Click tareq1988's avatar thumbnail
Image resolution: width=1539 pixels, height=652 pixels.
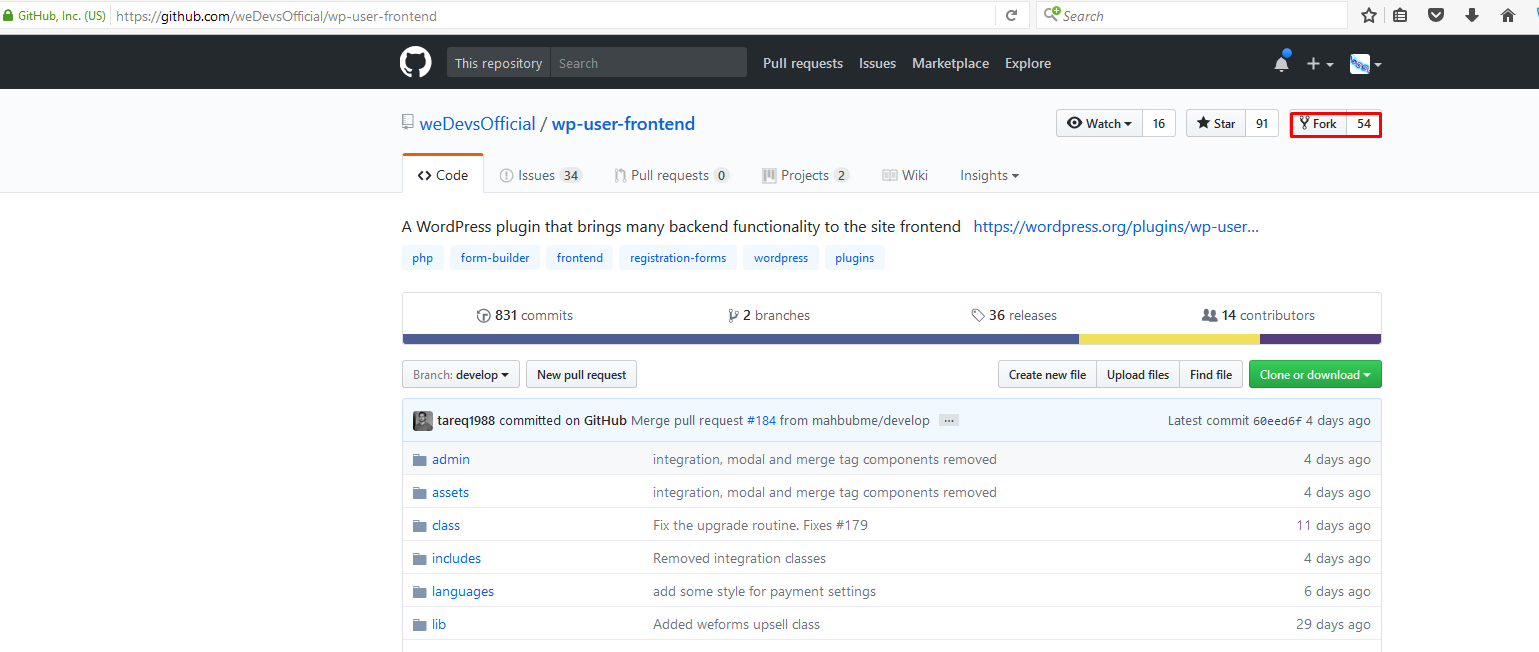click(423, 421)
